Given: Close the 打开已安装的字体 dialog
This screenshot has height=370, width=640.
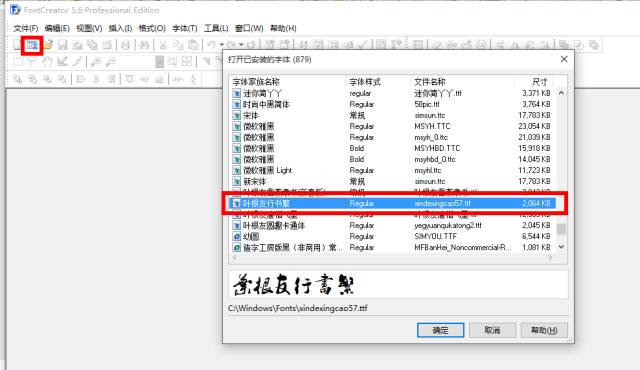Looking at the screenshot, I should tap(564, 59).
